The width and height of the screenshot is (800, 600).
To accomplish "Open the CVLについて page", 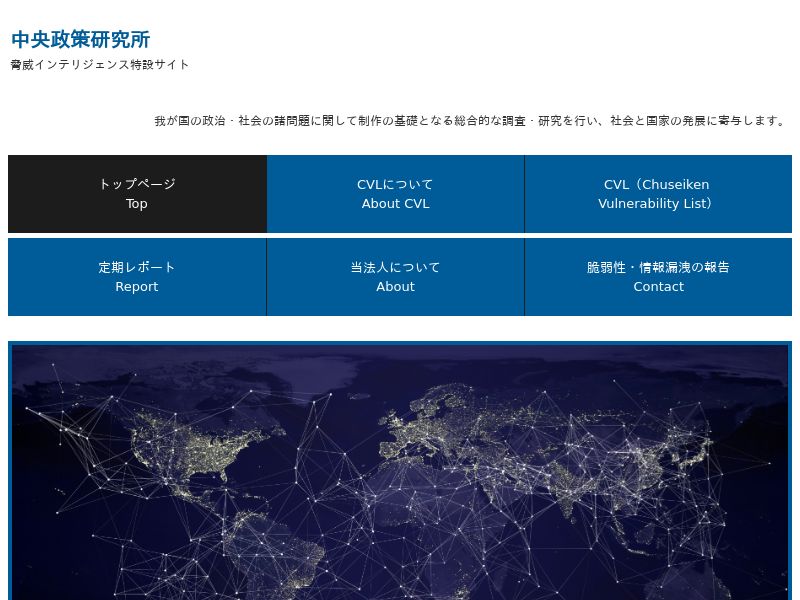I will (395, 184).
